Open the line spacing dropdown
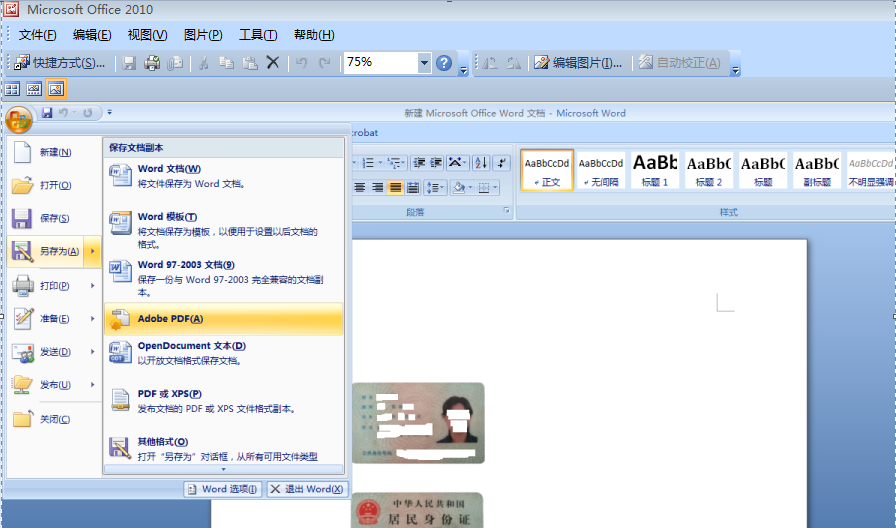 point(435,187)
